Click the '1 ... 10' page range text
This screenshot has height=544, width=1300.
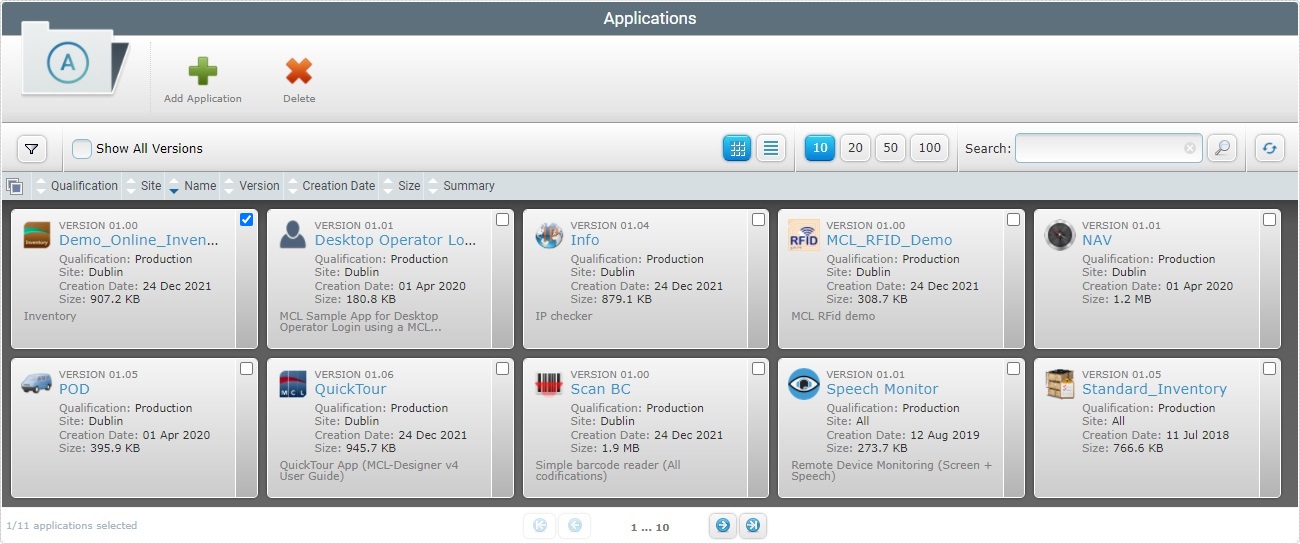pos(650,527)
